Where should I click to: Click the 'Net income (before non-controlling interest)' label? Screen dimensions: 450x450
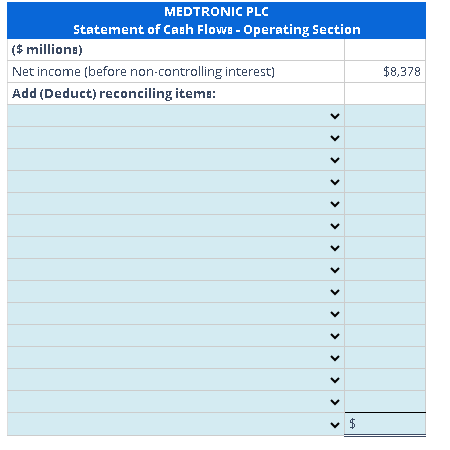(143, 72)
